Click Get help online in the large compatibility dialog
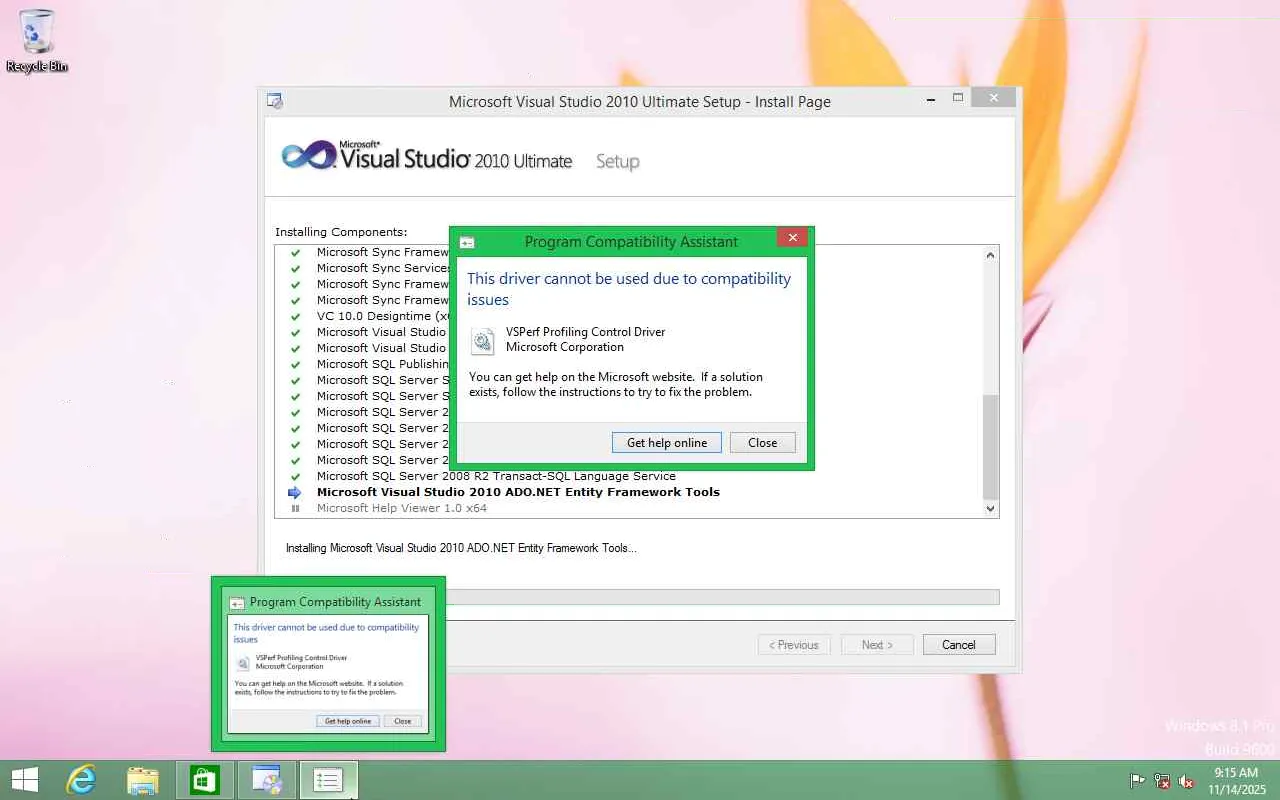Screen dimensions: 1280x800 click(667, 442)
